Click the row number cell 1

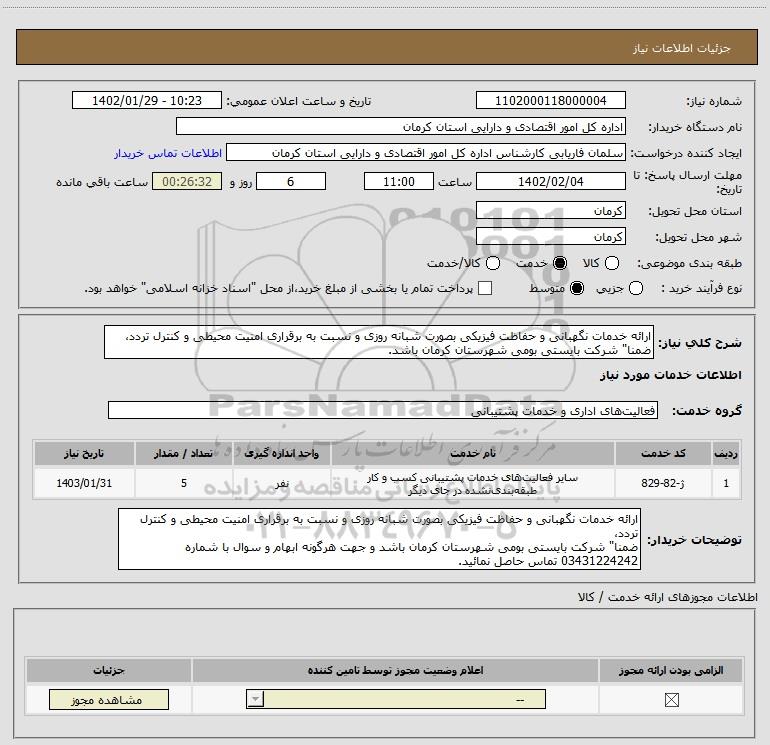pyautogui.click(x=726, y=483)
